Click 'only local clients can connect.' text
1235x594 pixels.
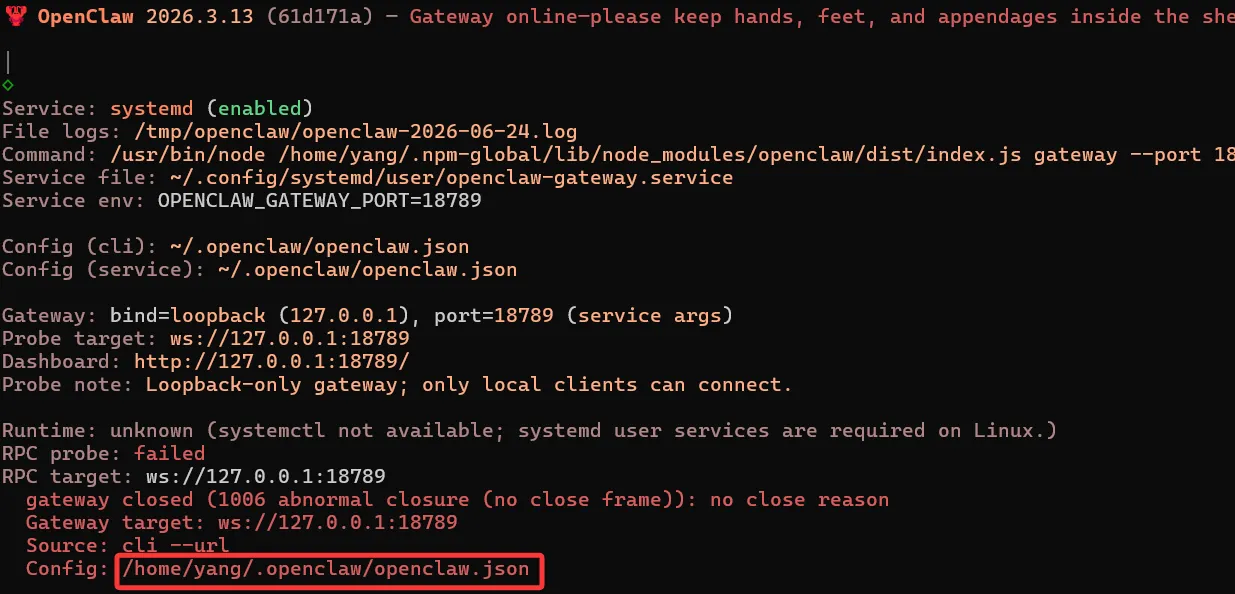[x=607, y=385]
